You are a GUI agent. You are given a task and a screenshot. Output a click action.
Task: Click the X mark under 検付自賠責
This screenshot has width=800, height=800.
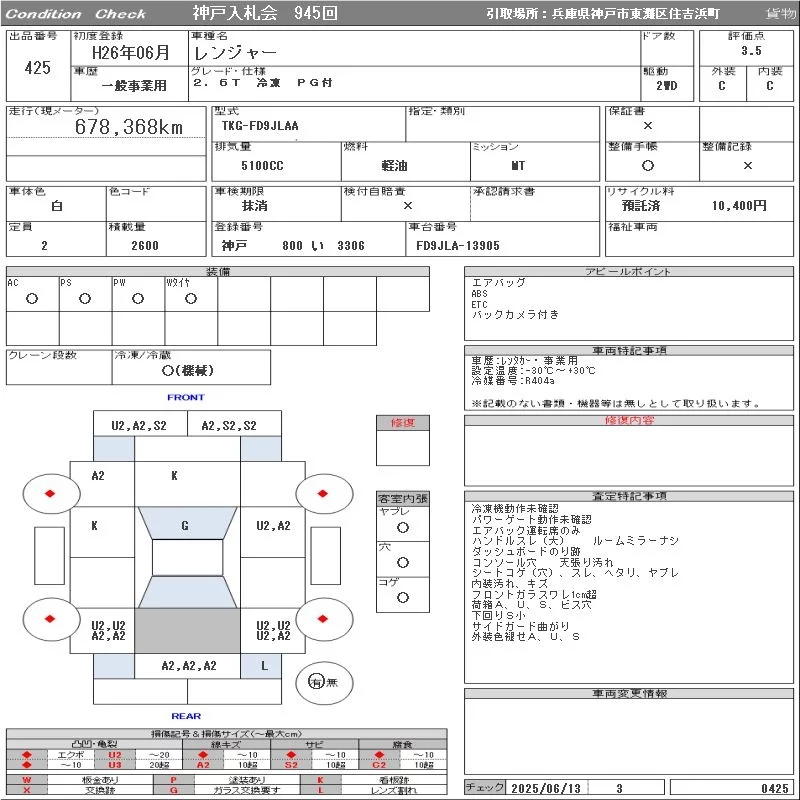tap(408, 206)
